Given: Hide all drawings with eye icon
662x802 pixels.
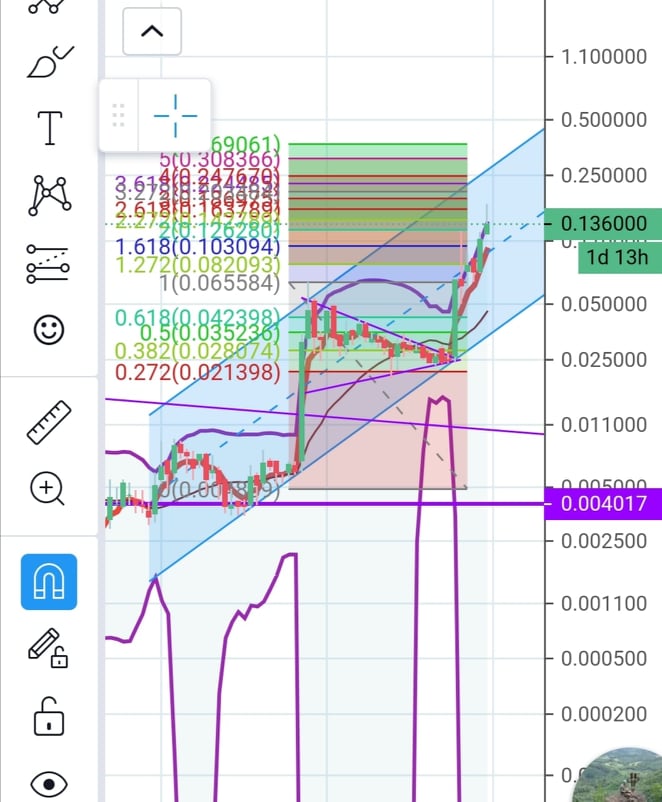Looking at the screenshot, I should pyautogui.click(x=49, y=782).
